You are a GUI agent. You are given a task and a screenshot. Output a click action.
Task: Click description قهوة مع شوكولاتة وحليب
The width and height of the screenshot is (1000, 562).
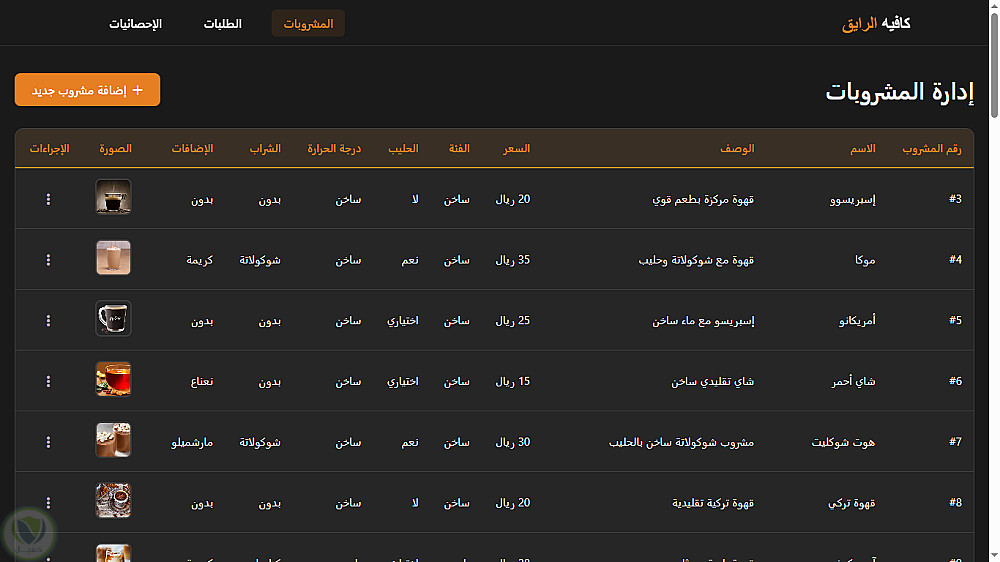click(696, 260)
